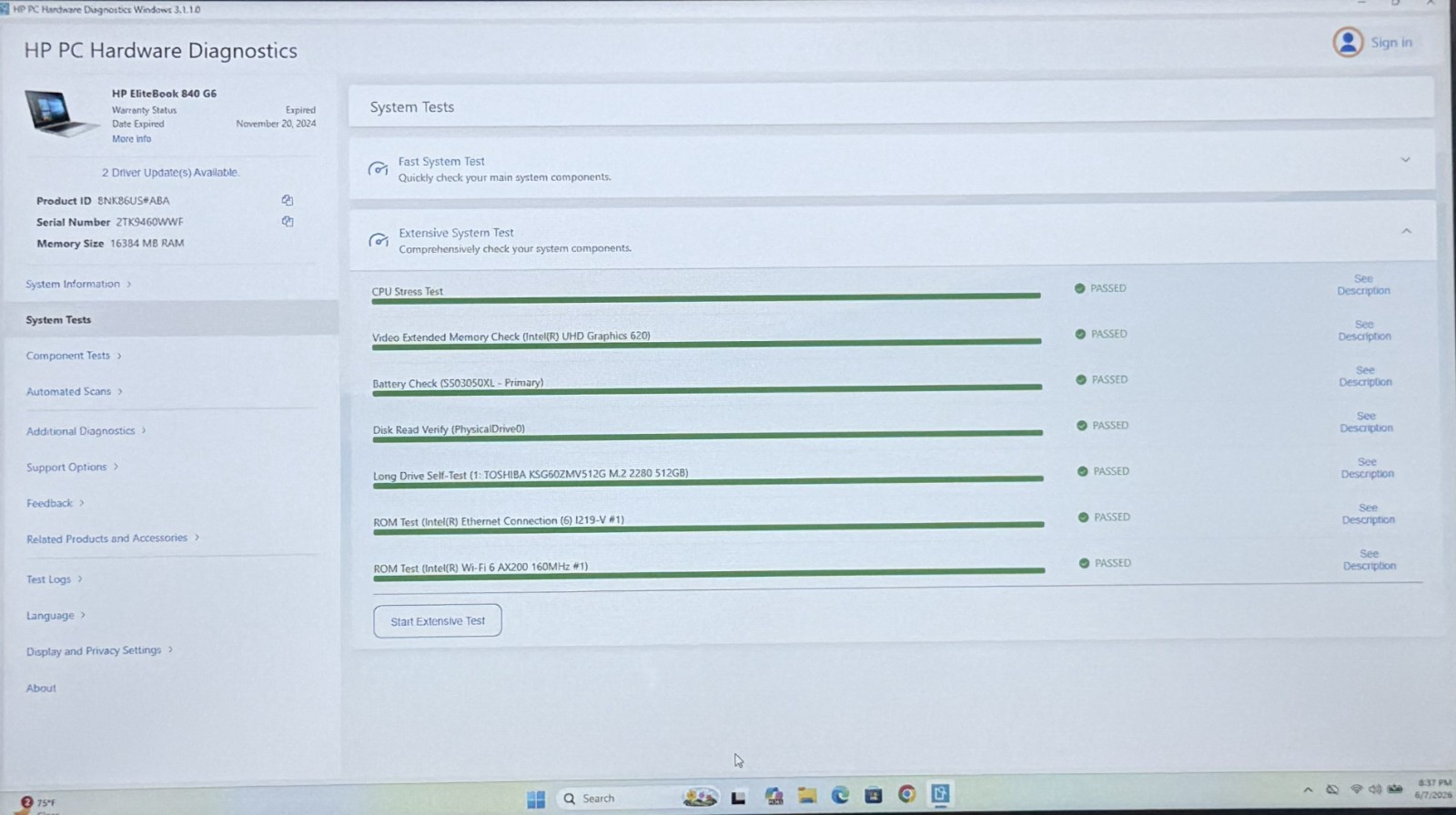Expand System Information in the sidebar

(x=78, y=284)
